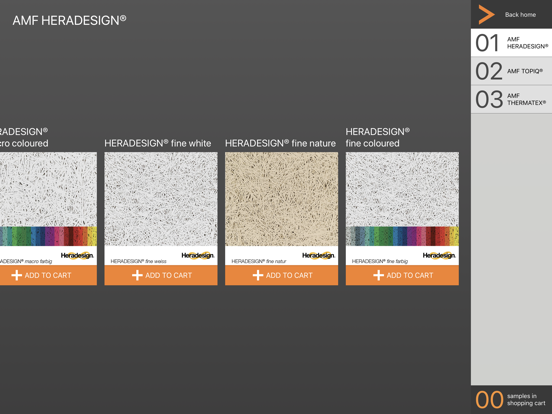Click the HERADESIGN fine coloured title text
This screenshot has height=414, width=552.
coord(377,137)
